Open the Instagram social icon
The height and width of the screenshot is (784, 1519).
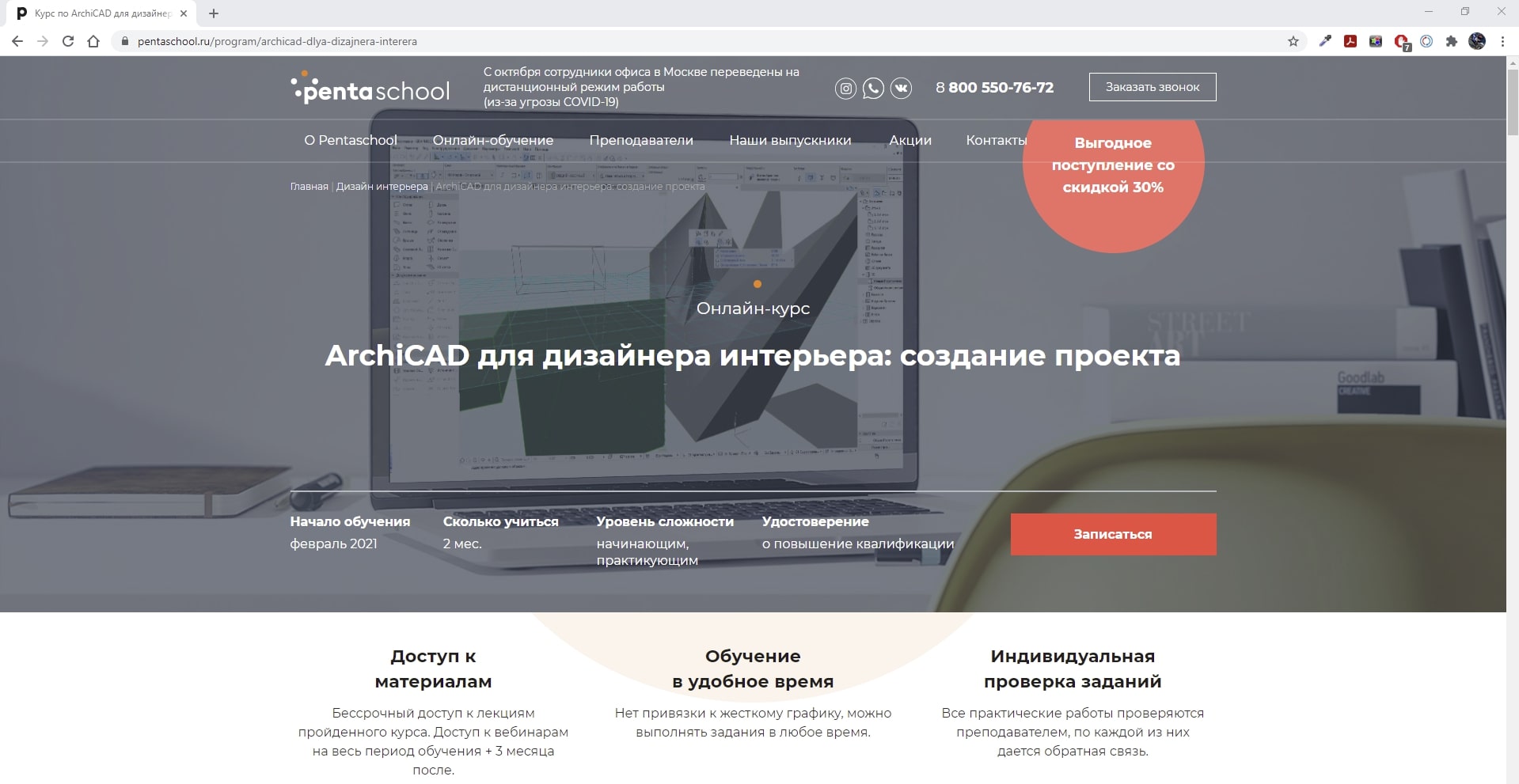pos(845,88)
